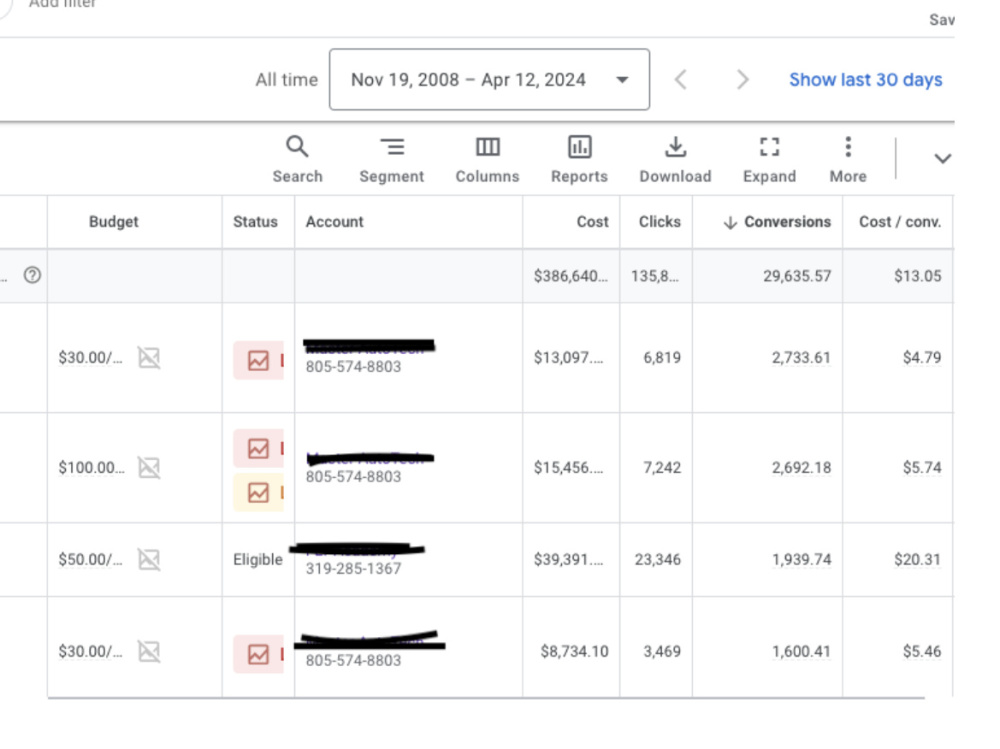Click the Budget column header
This screenshot has height=749, width=1000.
[114, 222]
